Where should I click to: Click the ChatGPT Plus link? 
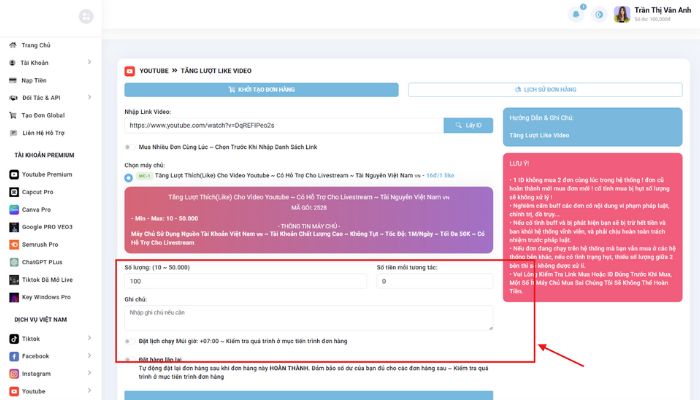coord(42,262)
